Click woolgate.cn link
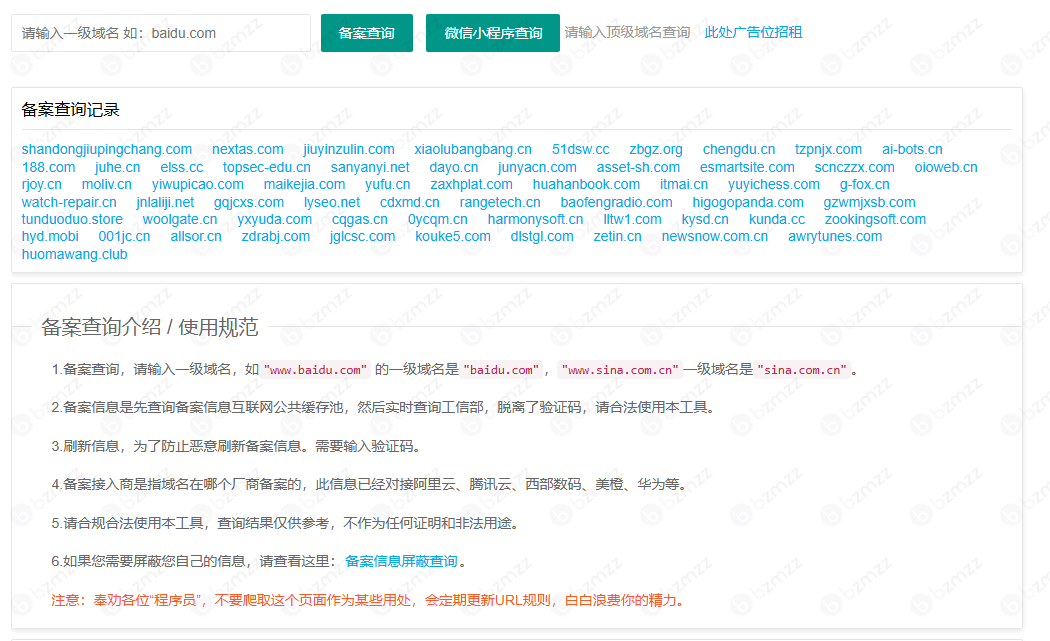The width and height of the screenshot is (1050, 641). tap(180, 219)
